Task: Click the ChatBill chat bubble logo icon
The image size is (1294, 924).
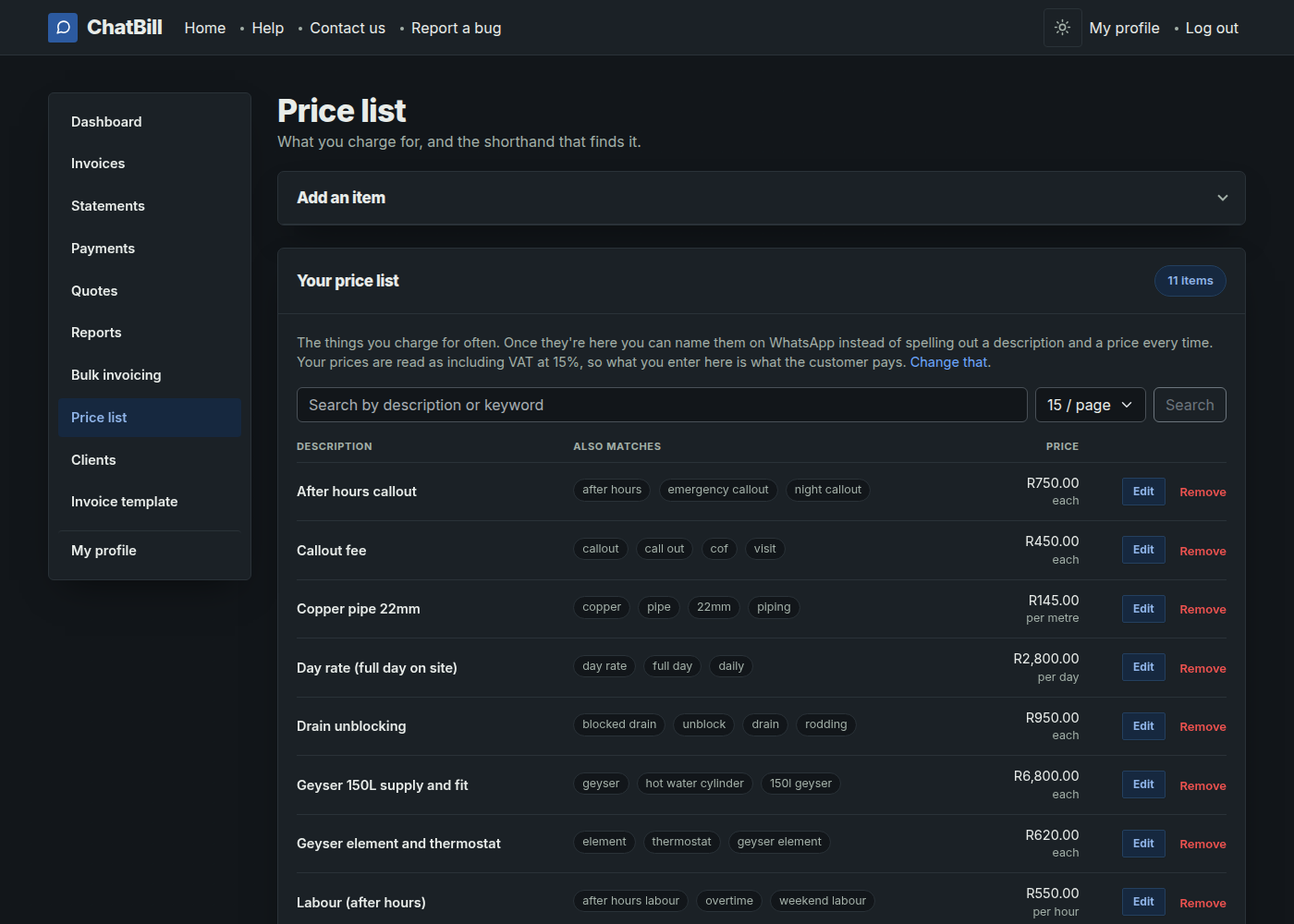Action: point(63,28)
